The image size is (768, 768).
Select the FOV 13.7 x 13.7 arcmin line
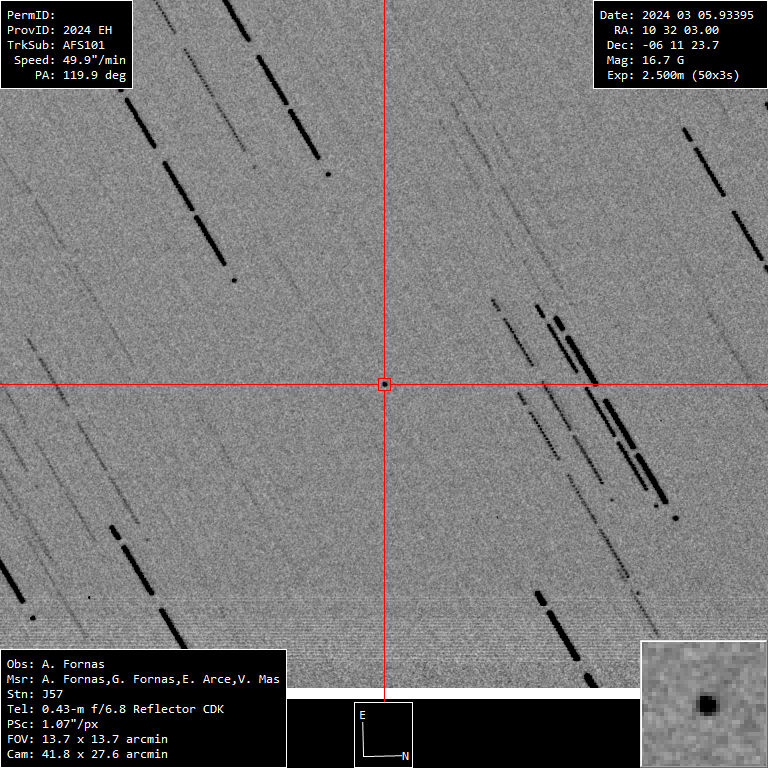87,739
